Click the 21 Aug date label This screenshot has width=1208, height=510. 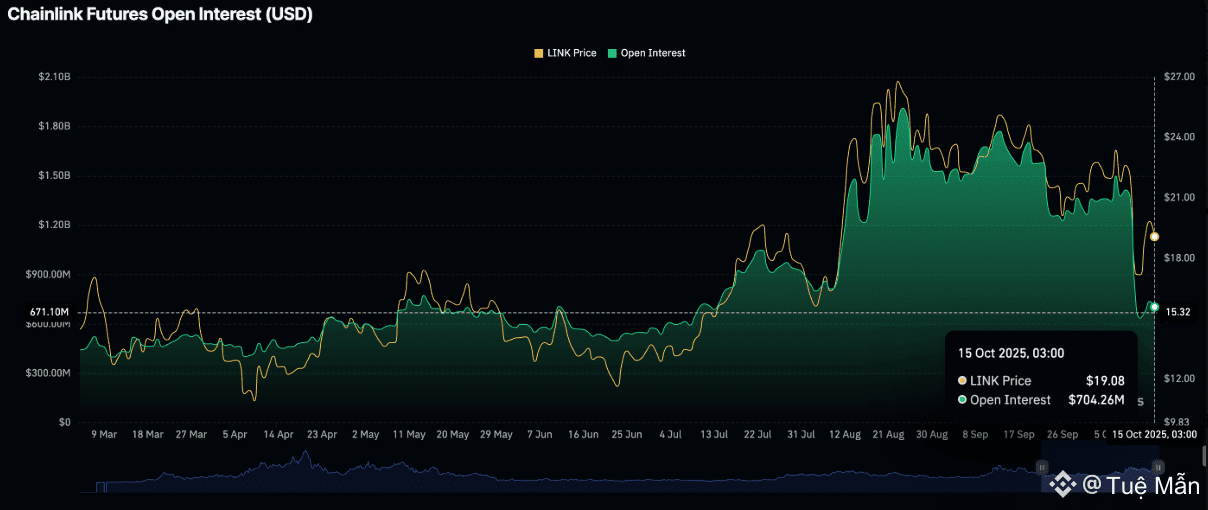click(888, 435)
